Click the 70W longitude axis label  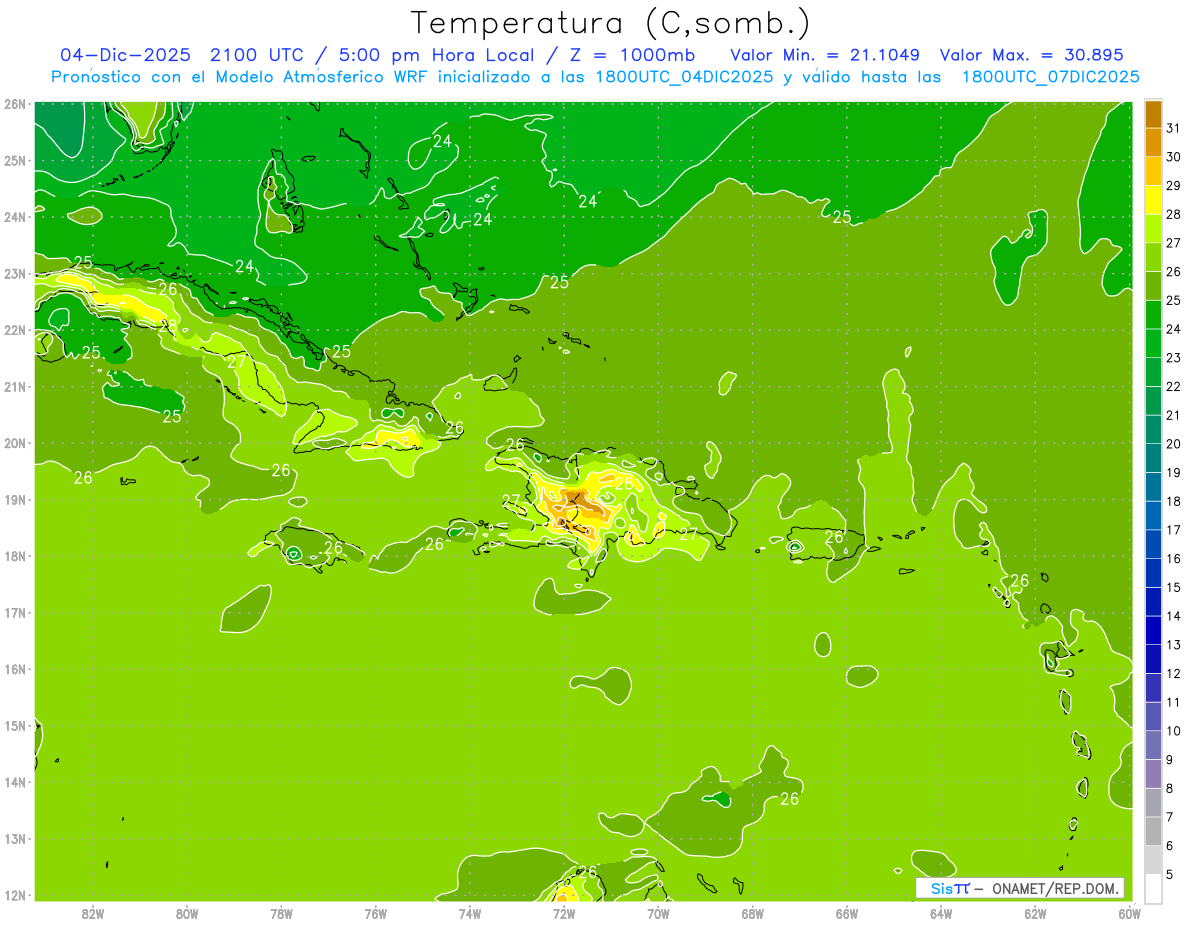[x=658, y=913]
